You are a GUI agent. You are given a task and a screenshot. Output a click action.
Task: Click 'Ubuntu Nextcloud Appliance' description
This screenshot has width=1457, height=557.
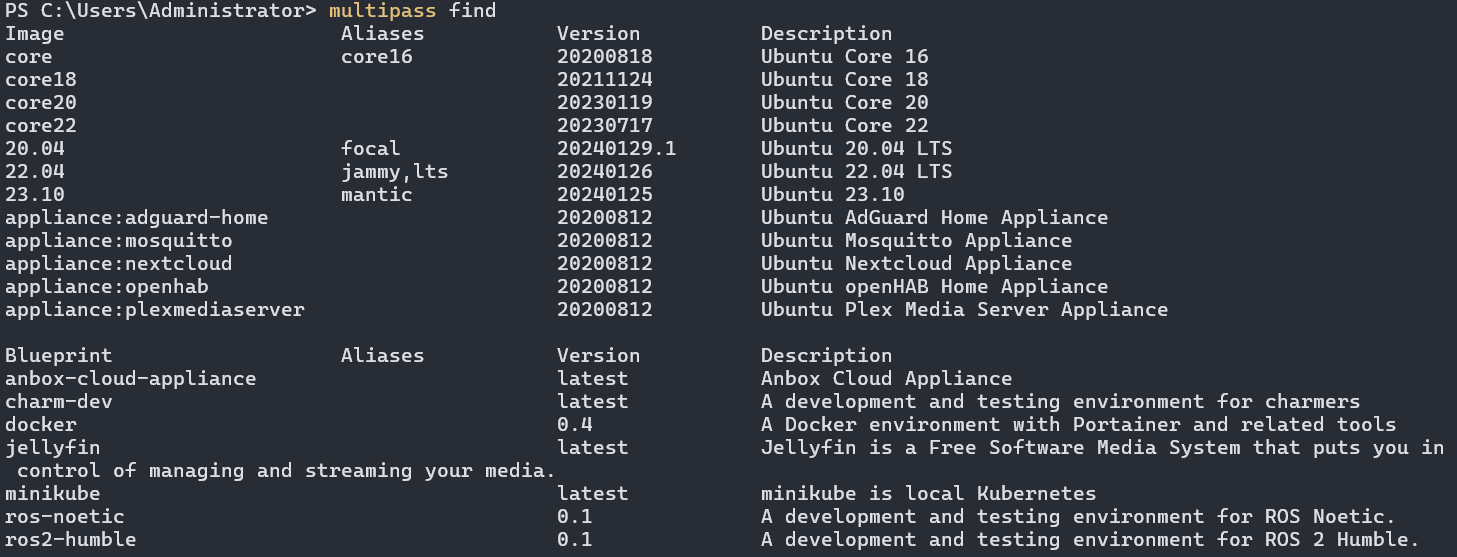pyautogui.click(x=917, y=263)
